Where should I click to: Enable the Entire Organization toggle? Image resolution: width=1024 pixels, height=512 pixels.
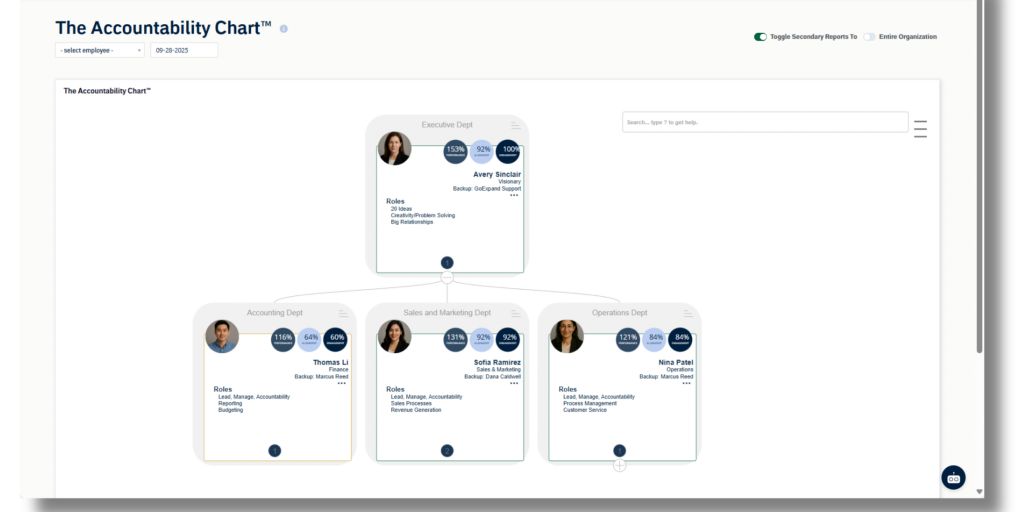coord(869,37)
